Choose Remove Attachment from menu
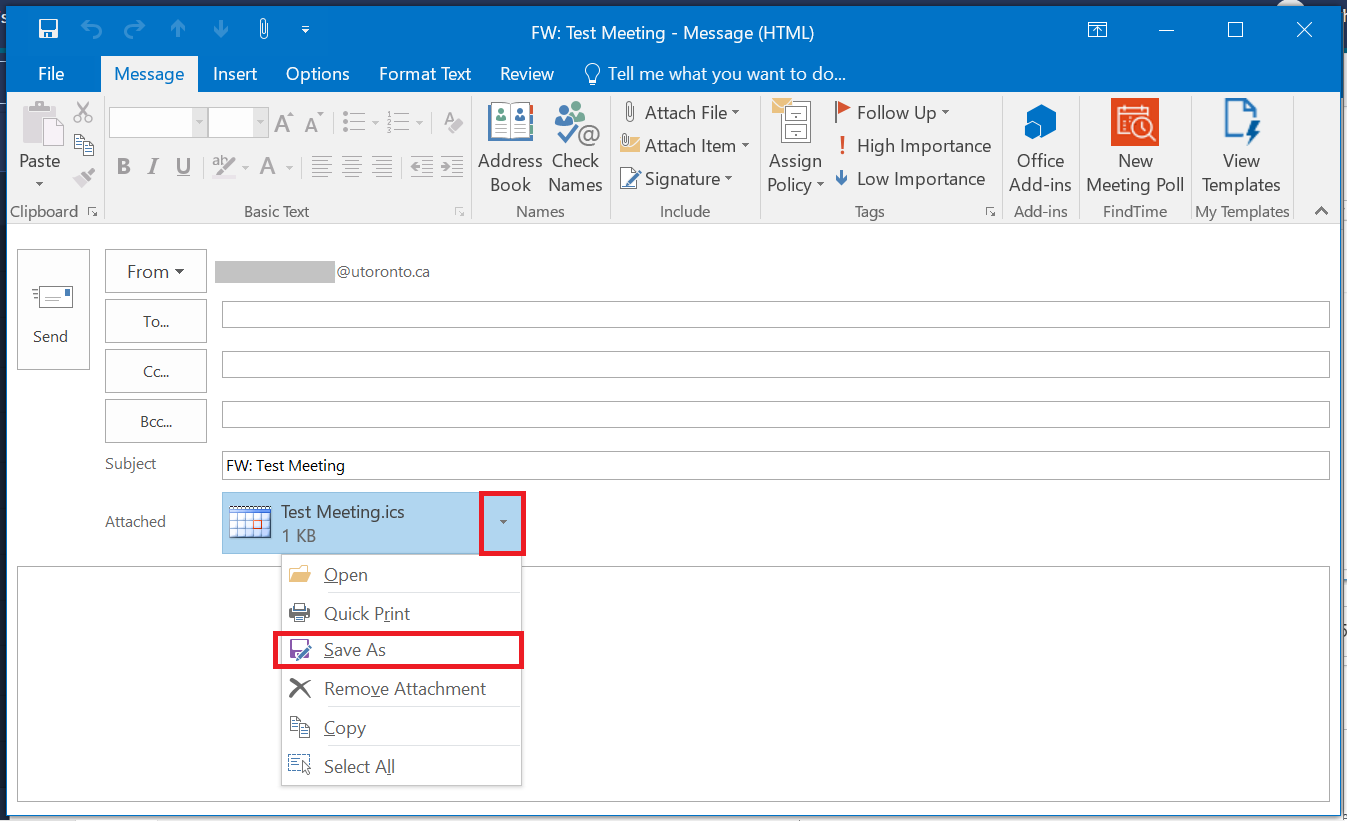This screenshot has height=821, width=1347. click(401, 689)
